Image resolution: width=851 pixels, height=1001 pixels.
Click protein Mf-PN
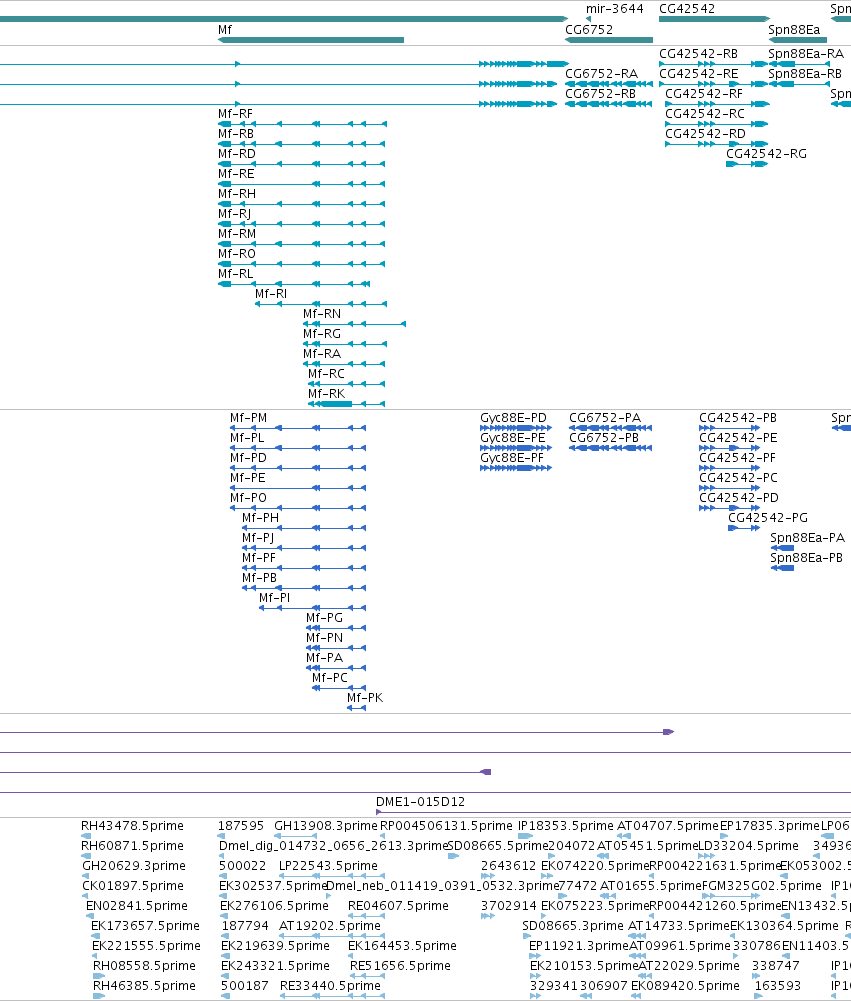pyautogui.click(x=324, y=638)
